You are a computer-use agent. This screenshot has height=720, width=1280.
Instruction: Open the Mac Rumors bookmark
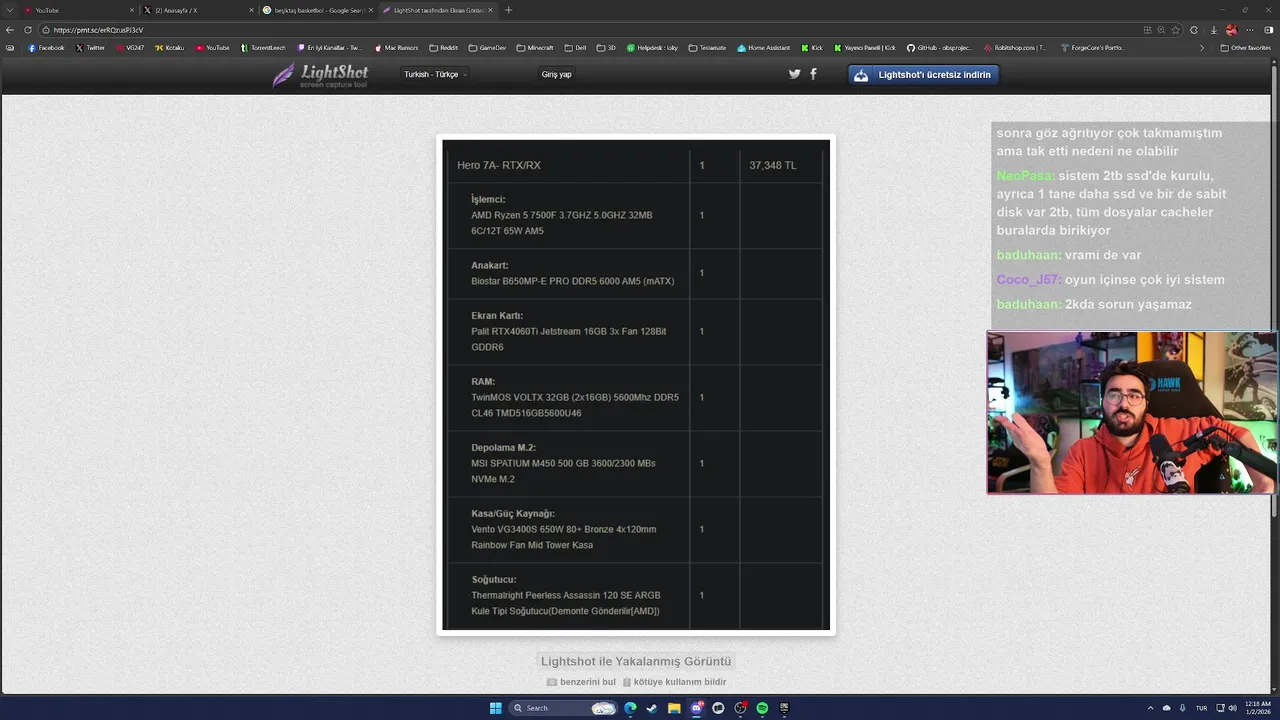pyautogui.click(x=396, y=47)
